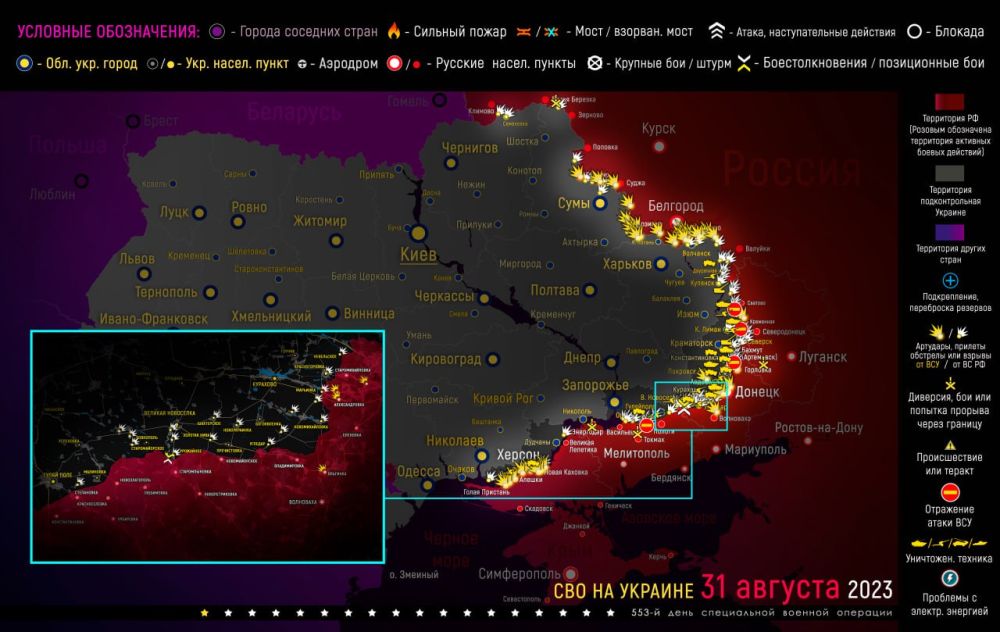Select the Донецк city on the map
Viewport: 1000px width, 632px height.
[x=756, y=392]
